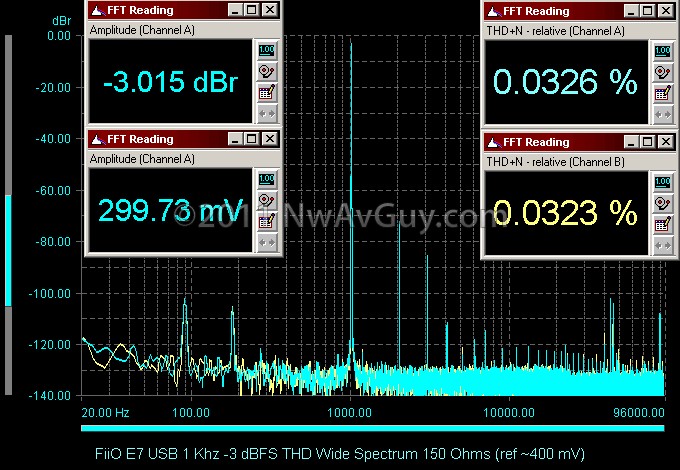Click 'THD+N - relative (Channel A)' label
This screenshot has width=680, height=470.
pyautogui.click(x=556, y=31)
